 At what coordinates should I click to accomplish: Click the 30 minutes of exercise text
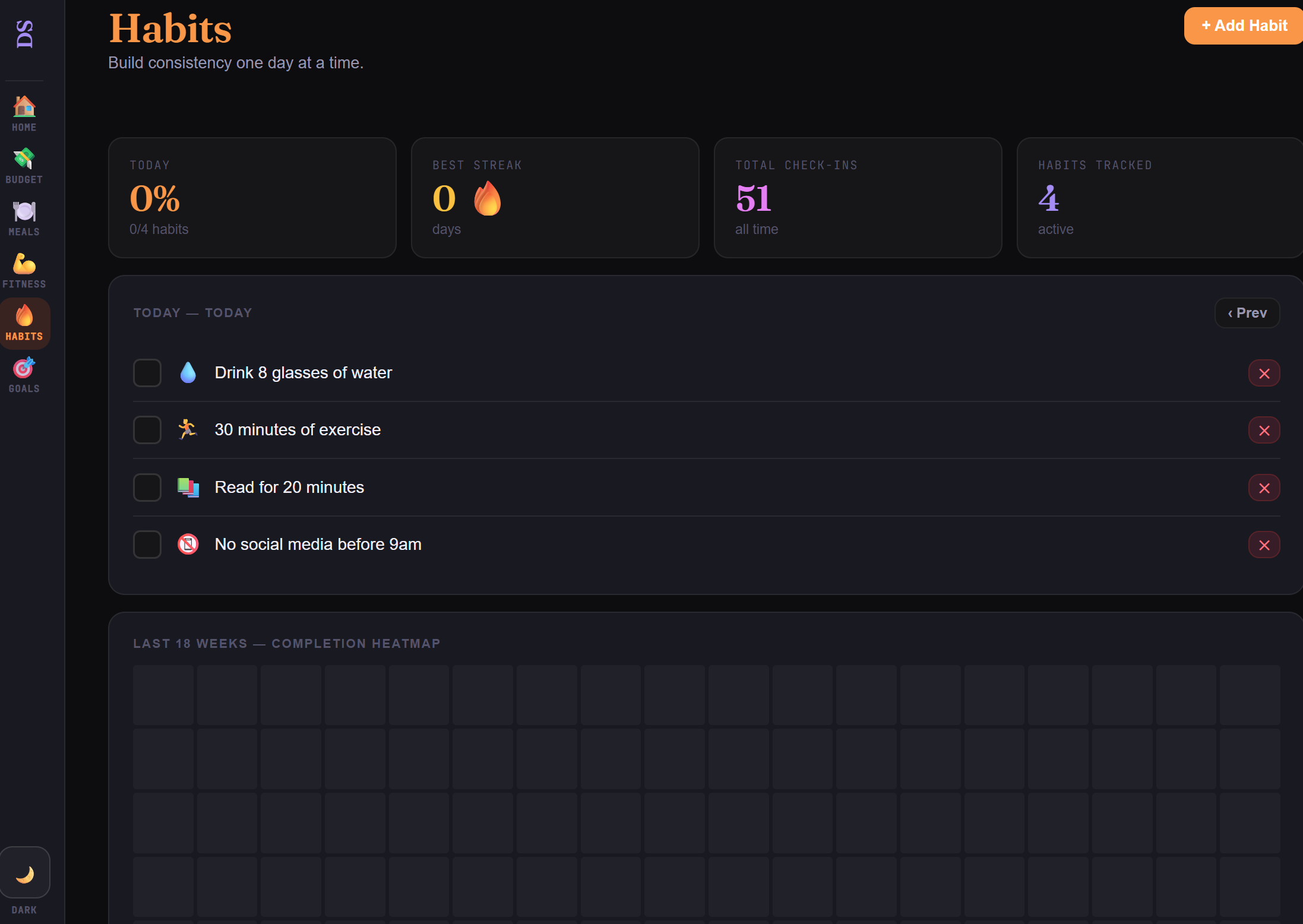(298, 430)
